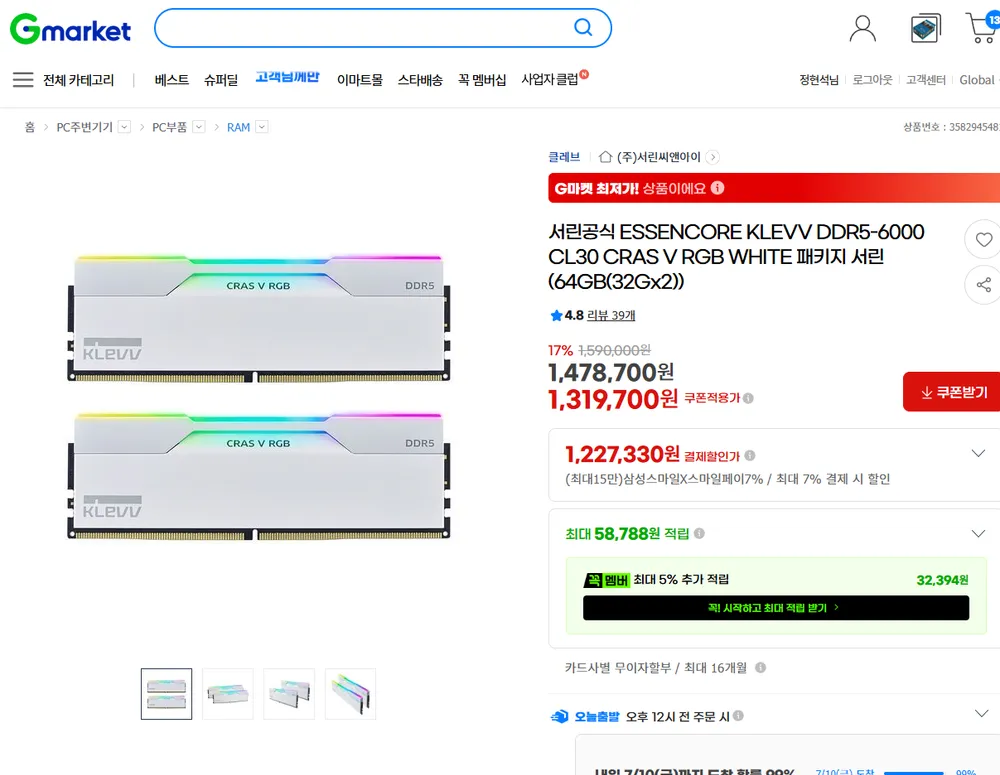This screenshot has height=775, width=1000.
Task: Go to 슈퍼딜 tab
Action: click(221, 80)
